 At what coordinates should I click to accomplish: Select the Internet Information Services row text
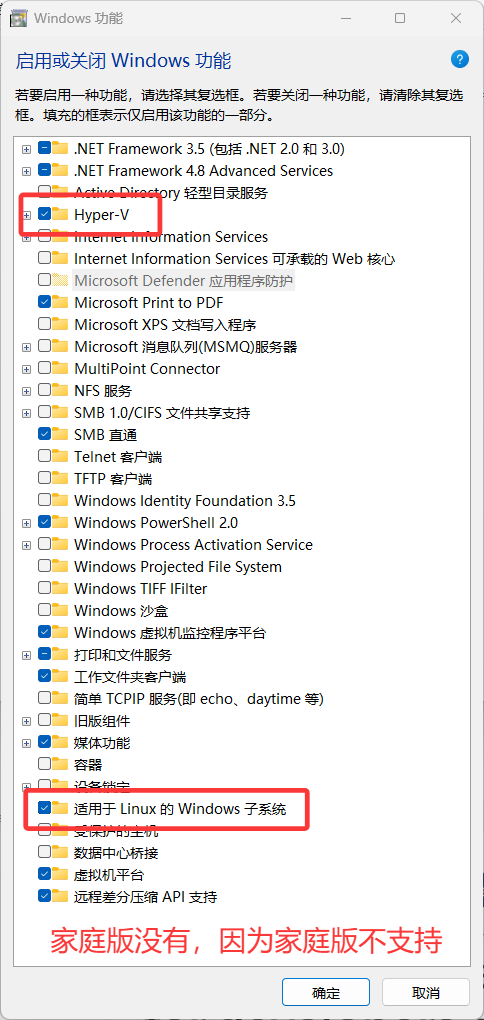[x=171, y=236]
